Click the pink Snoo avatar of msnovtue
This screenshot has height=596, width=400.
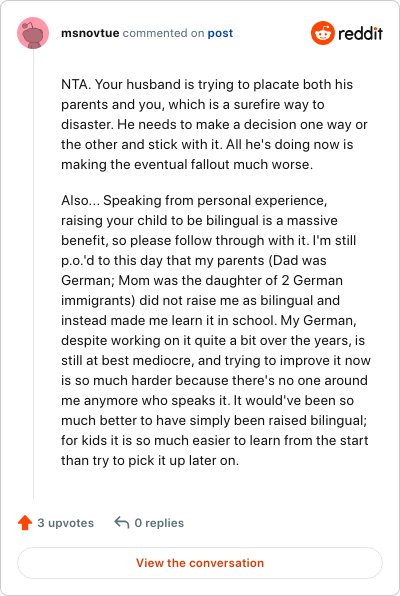[33, 33]
